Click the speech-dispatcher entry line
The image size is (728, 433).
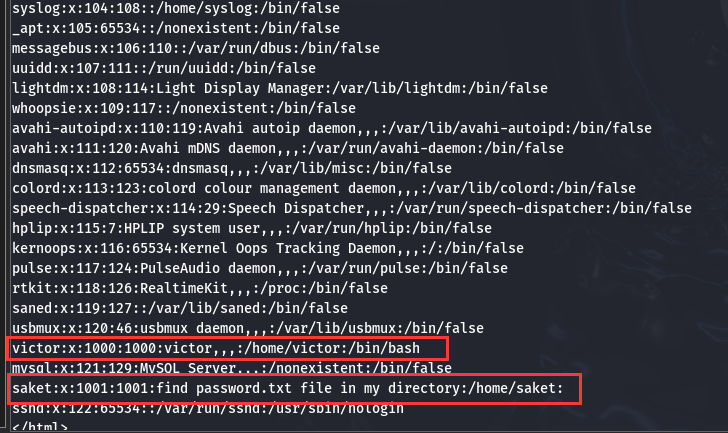tap(351, 208)
